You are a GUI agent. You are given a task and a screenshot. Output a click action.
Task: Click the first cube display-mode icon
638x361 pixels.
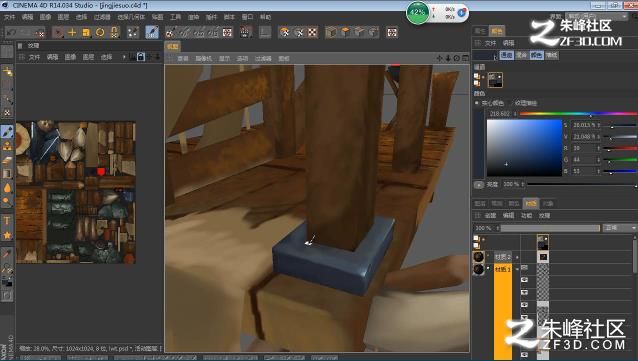(x=331, y=32)
